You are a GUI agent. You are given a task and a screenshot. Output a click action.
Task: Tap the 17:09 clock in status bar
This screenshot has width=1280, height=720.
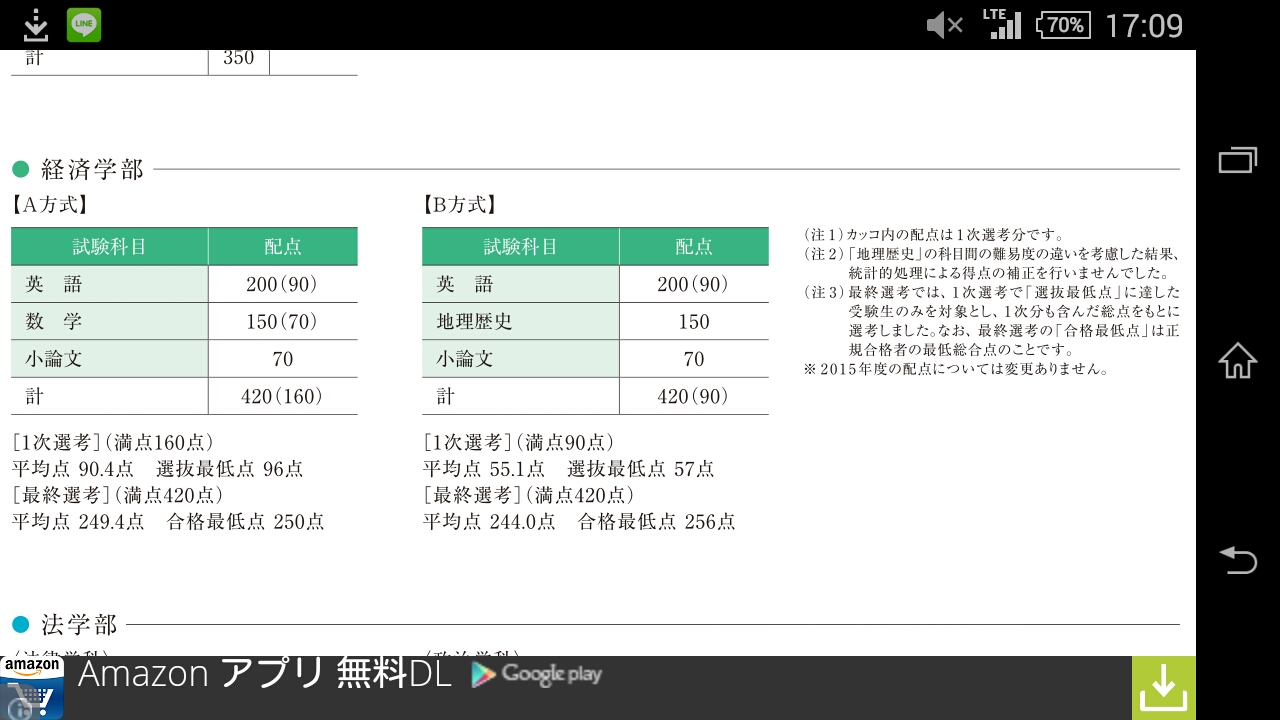tap(1143, 25)
